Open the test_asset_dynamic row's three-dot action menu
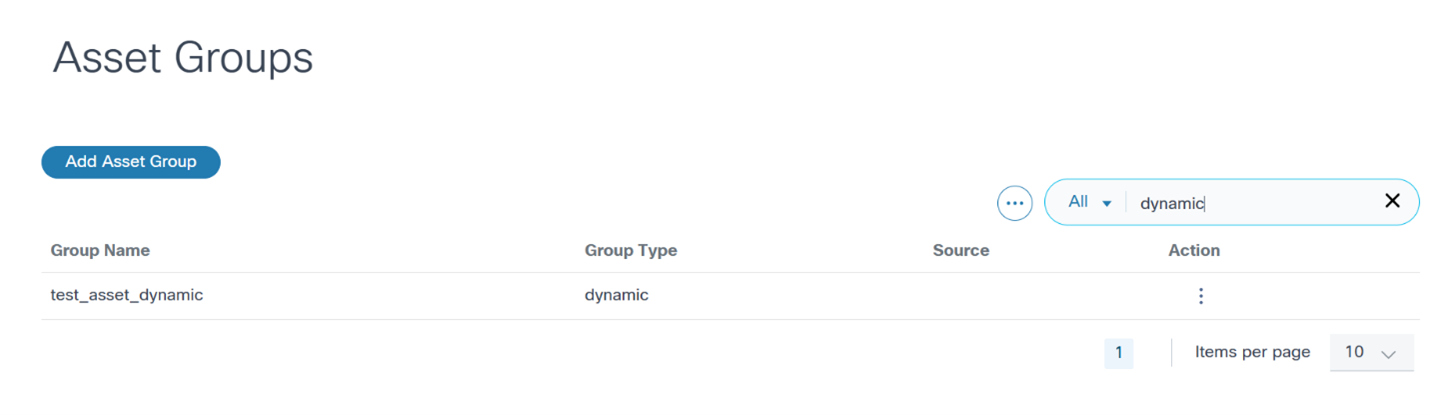This screenshot has height=415, width=1430. tap(1201, 296)
